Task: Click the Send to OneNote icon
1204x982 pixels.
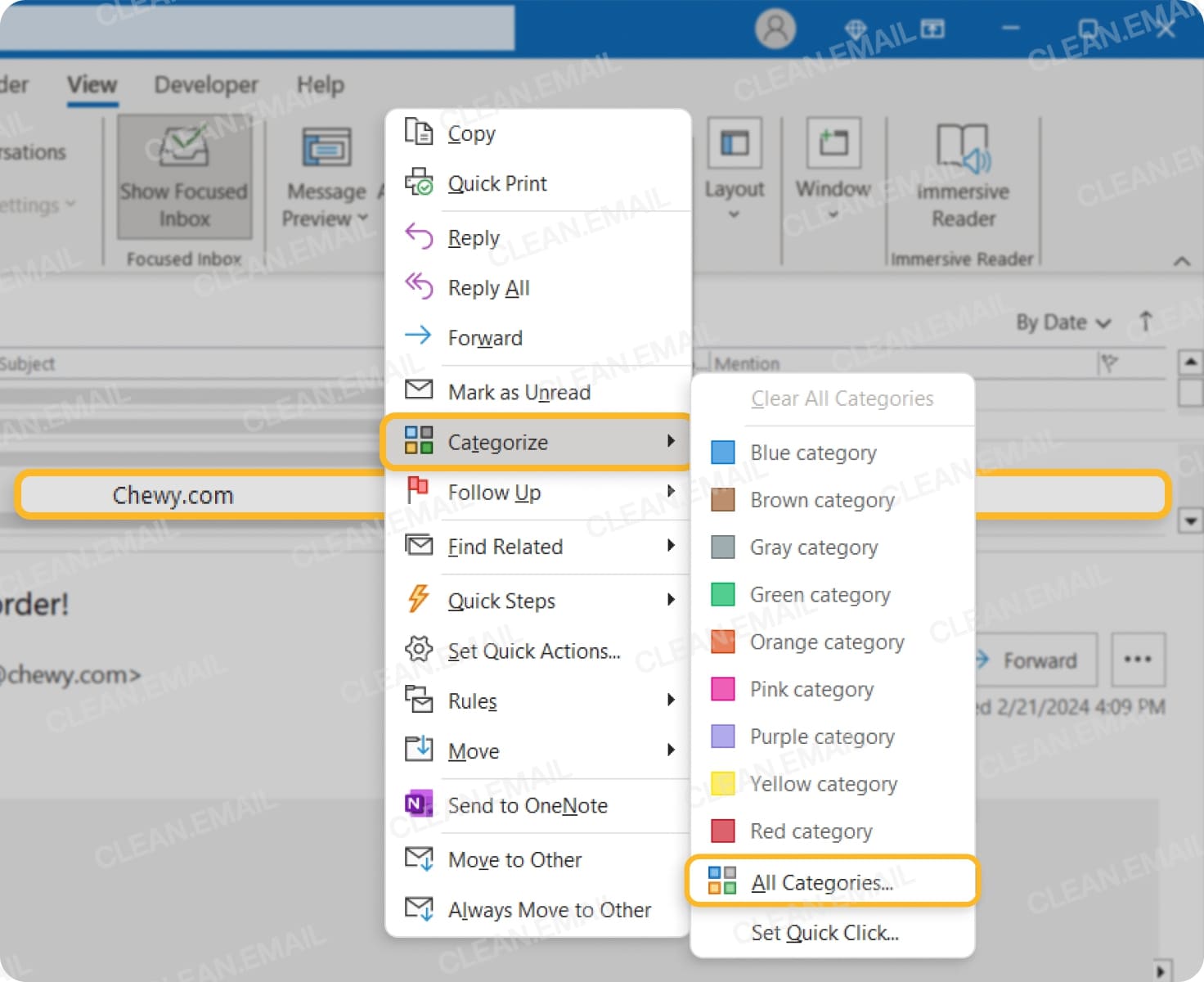Action: coord(419,804)
